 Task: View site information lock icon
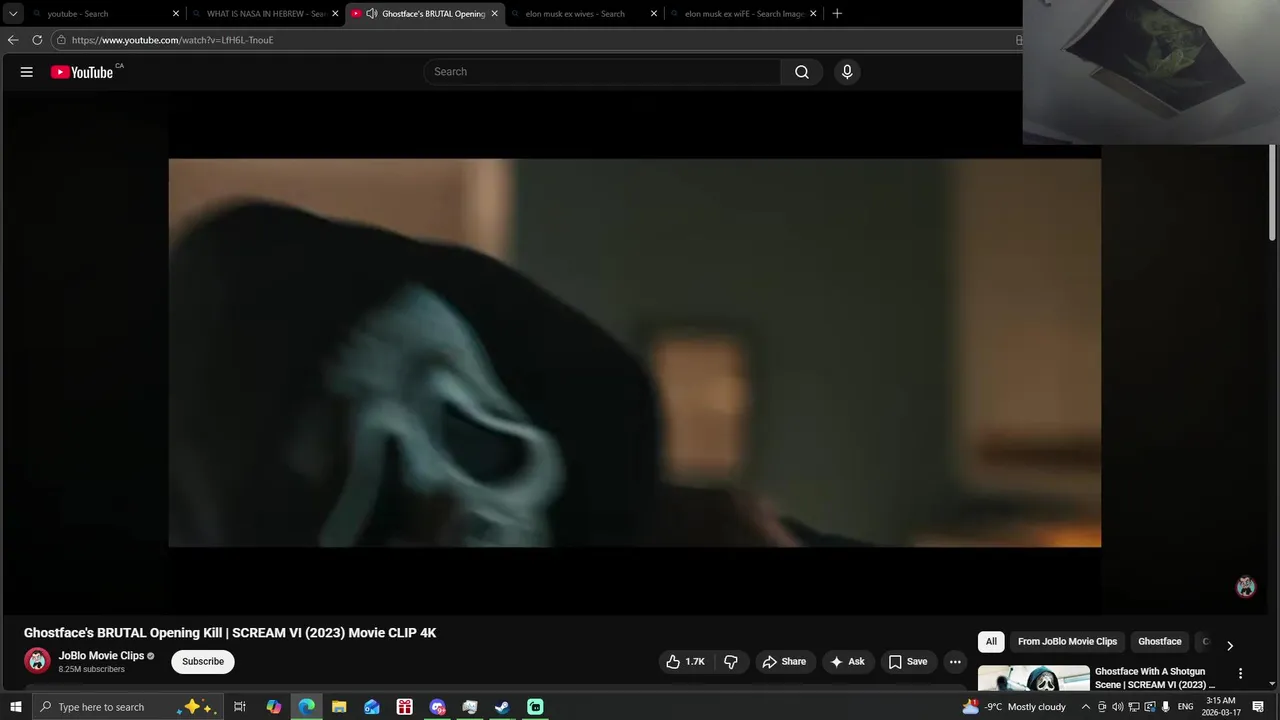tap(61, 40)
